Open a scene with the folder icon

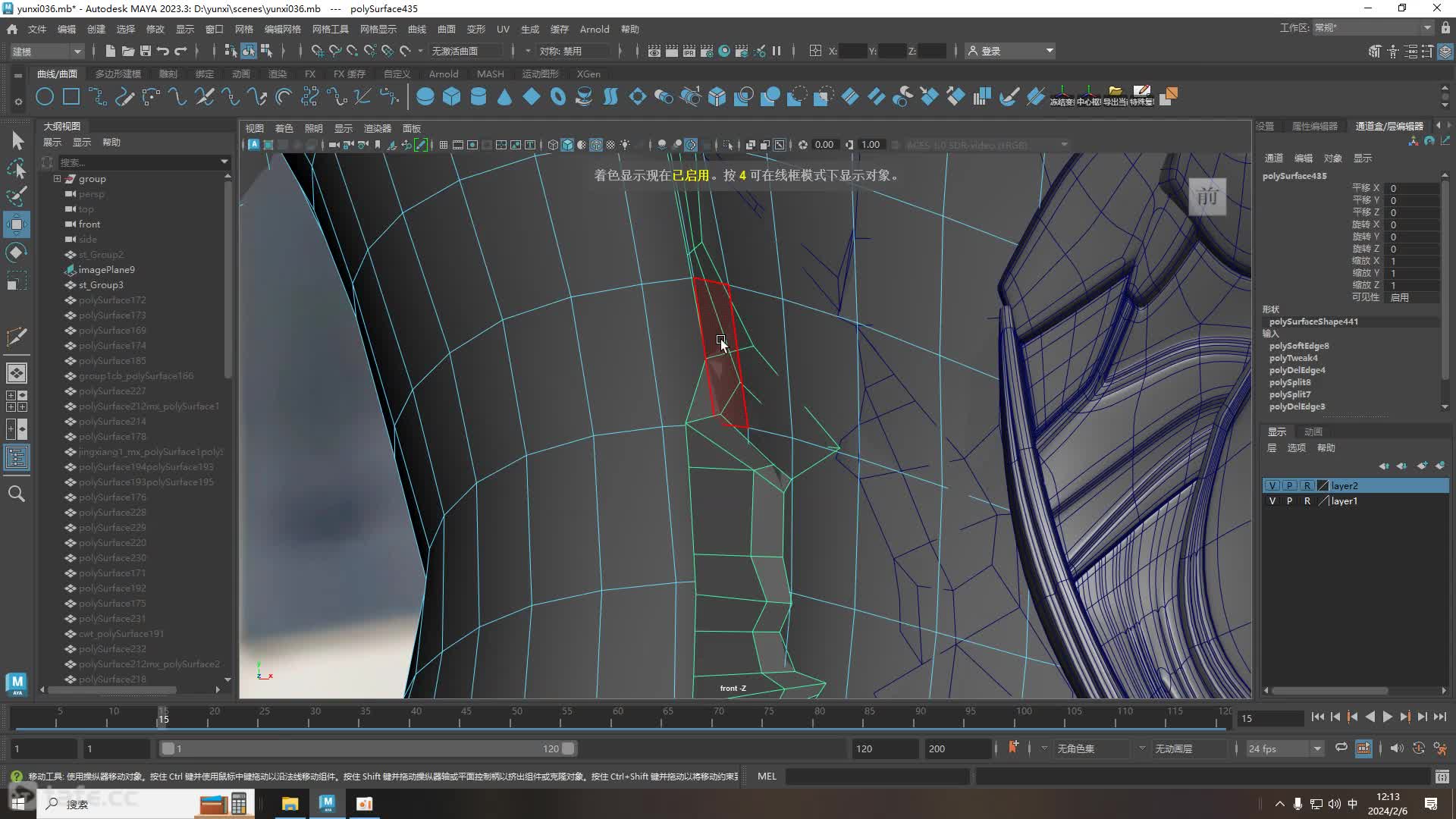[127, 51]
